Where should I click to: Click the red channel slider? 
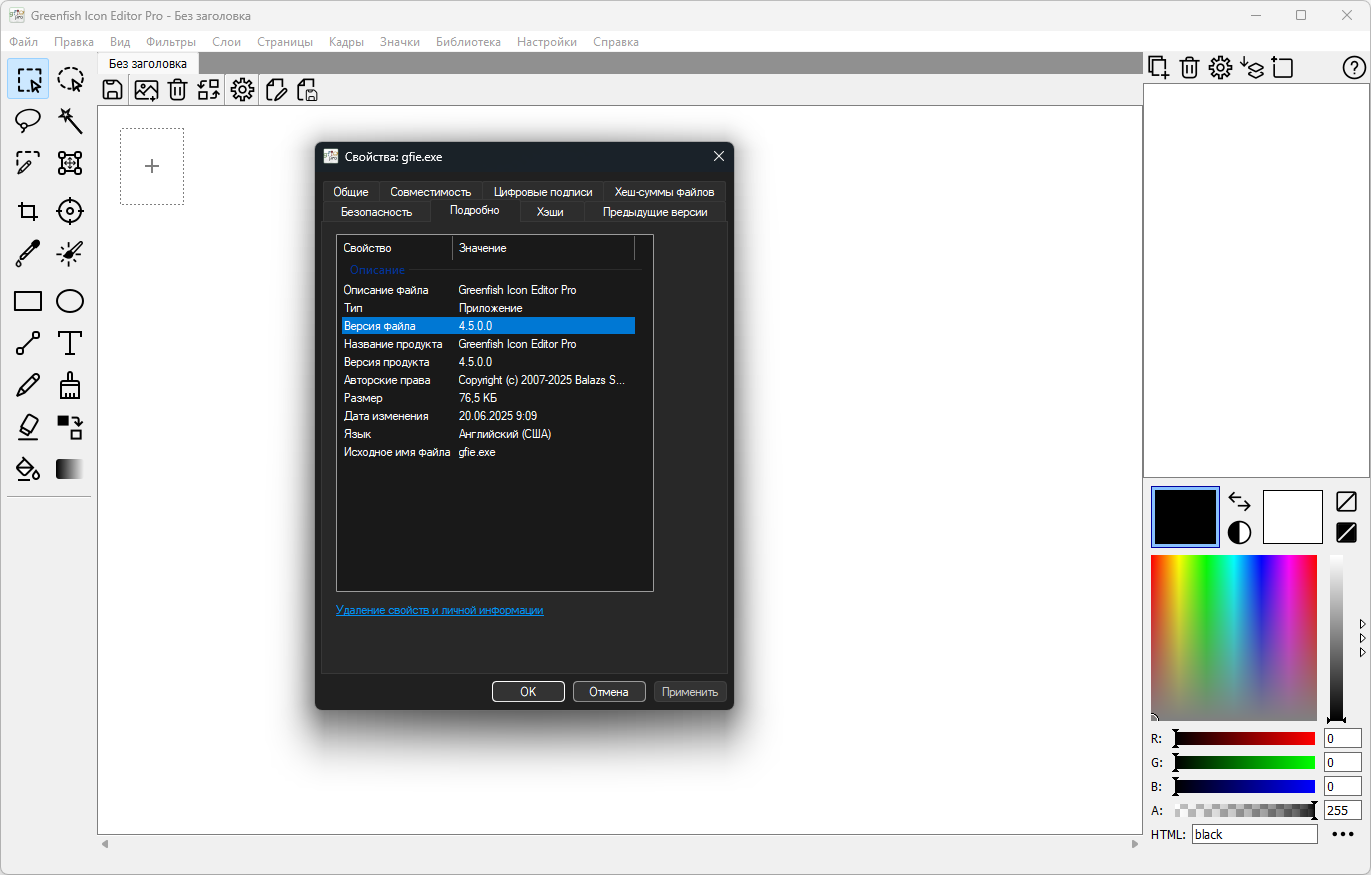click(1245, 739)
